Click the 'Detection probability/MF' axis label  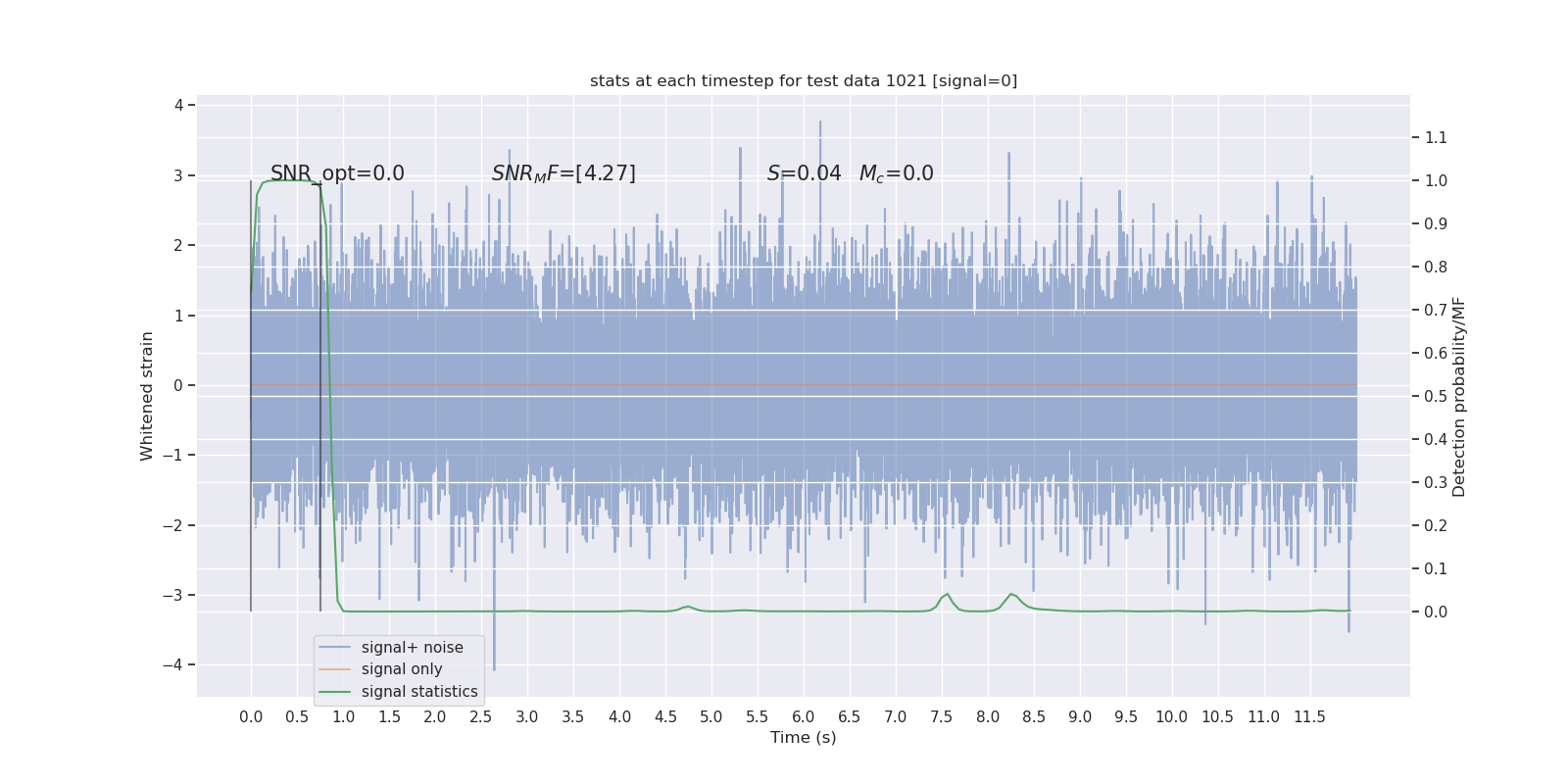pyautogui.click(x=1459, y=397)
